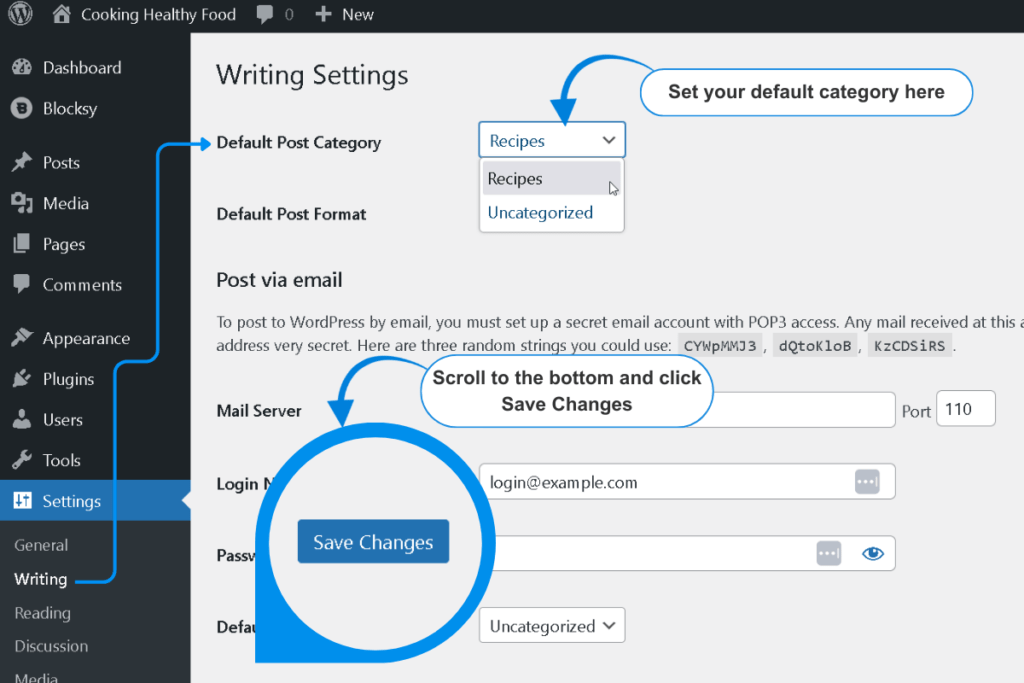Open Comments via the speech bubble icon
The width and height of the screenshot is (1024, 683).
point(22,285)
